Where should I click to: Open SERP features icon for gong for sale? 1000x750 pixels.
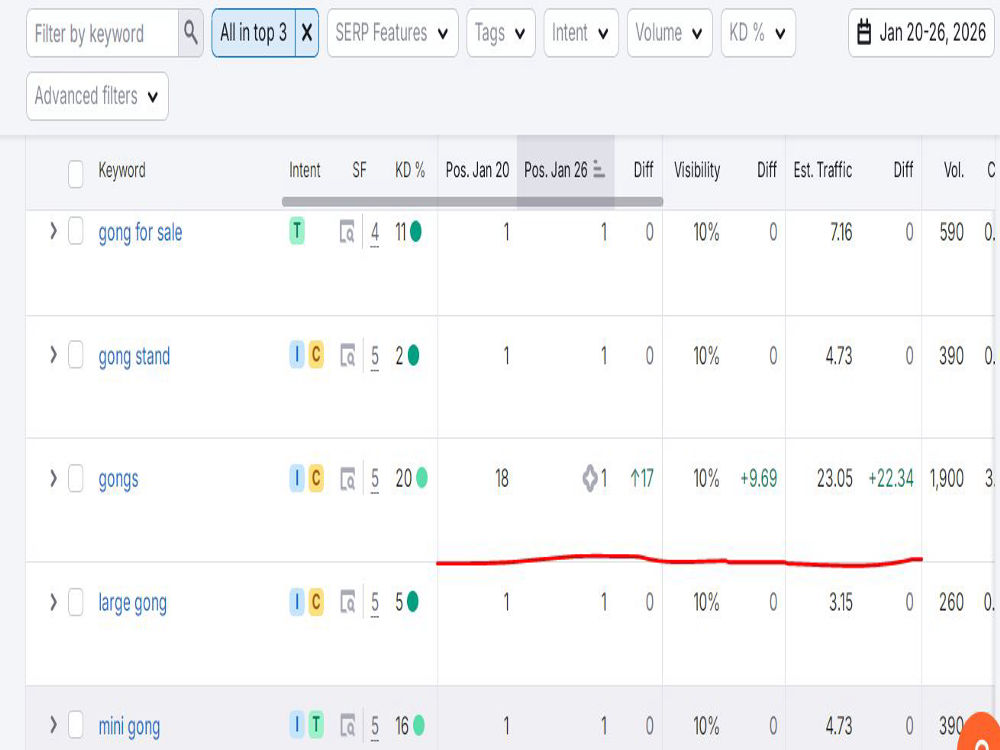(x=346, y=232)
